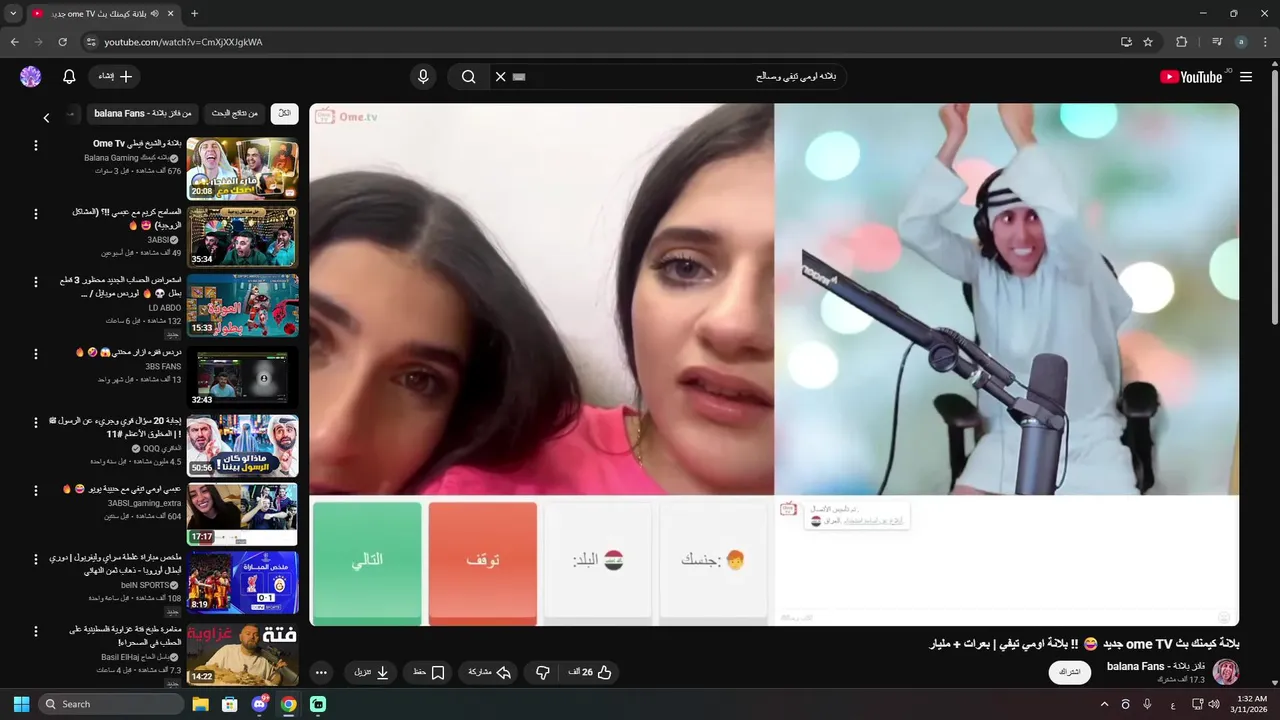Screen dimensions: 1280x720
Task: Open balana Fans channel name link
Action: 1155,666
